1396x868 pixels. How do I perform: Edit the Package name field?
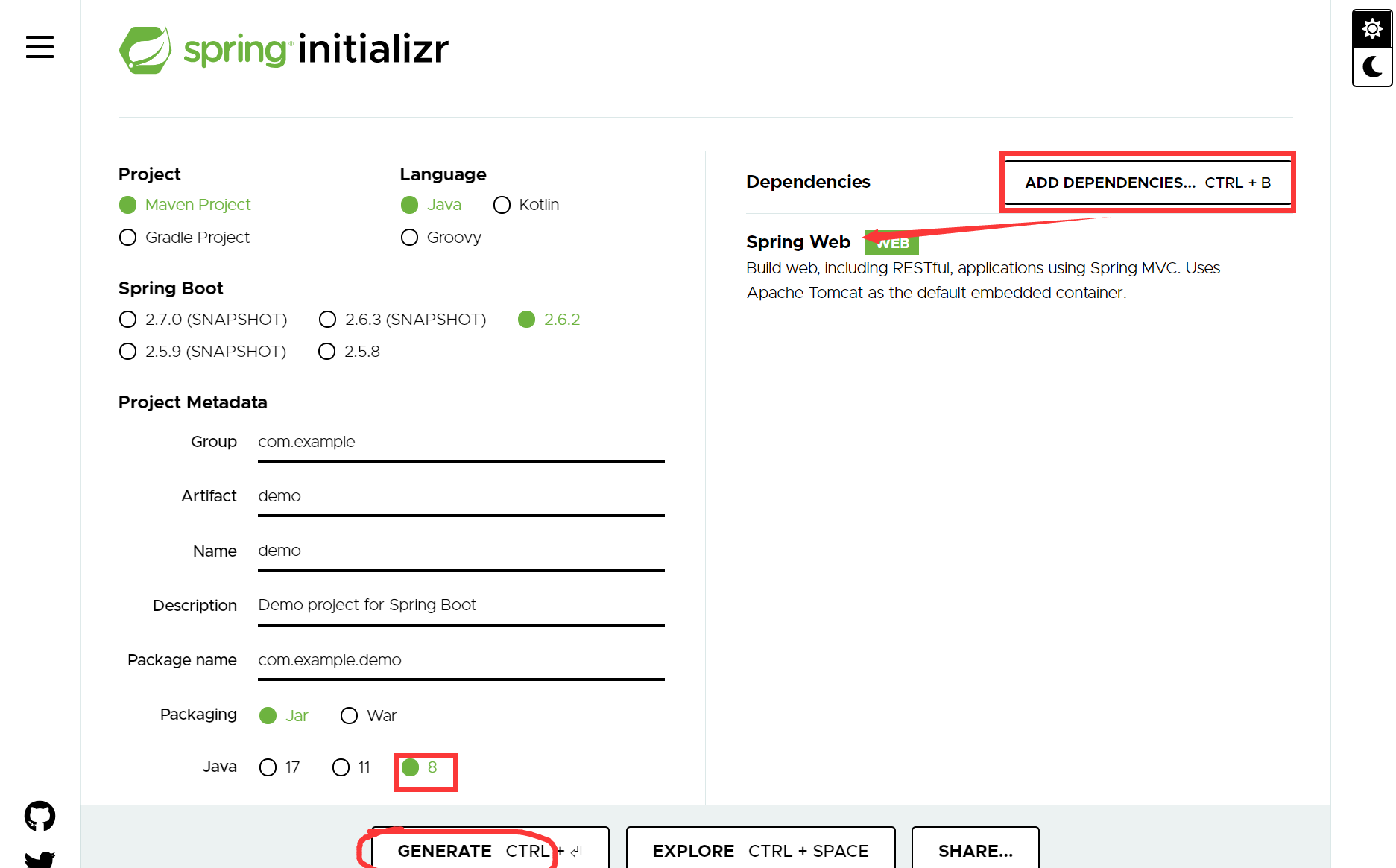point(461,660)
